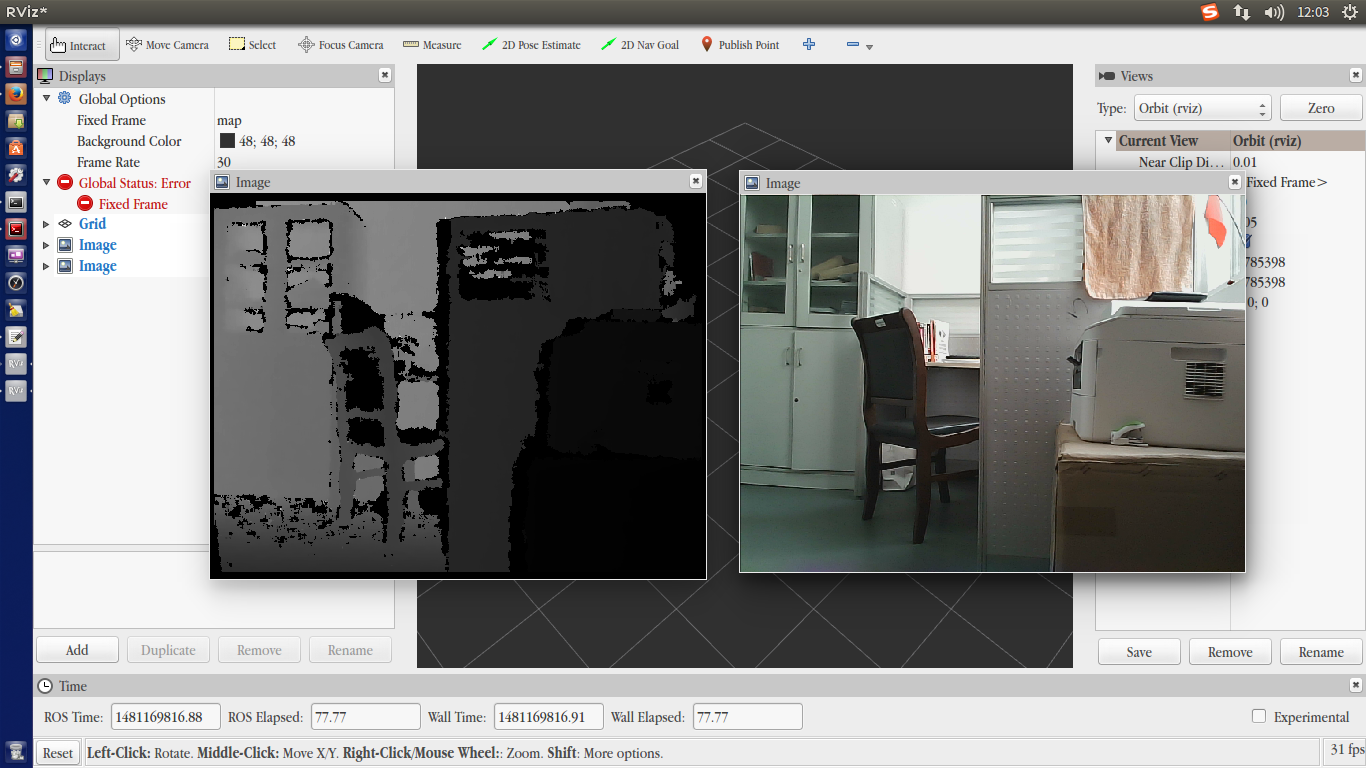Select the Measure ruler tool
The width and height of the screenshot is (1366, 768).
point(432,45)
